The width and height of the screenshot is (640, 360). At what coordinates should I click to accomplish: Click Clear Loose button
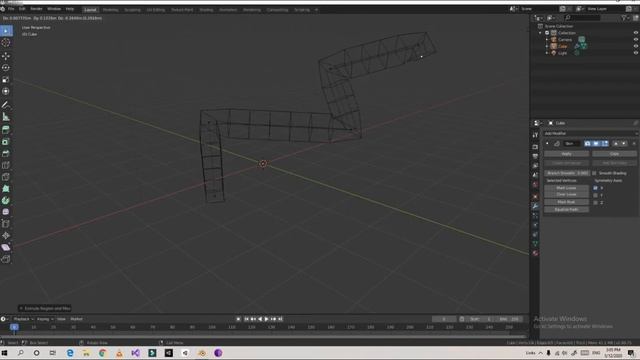567,195
